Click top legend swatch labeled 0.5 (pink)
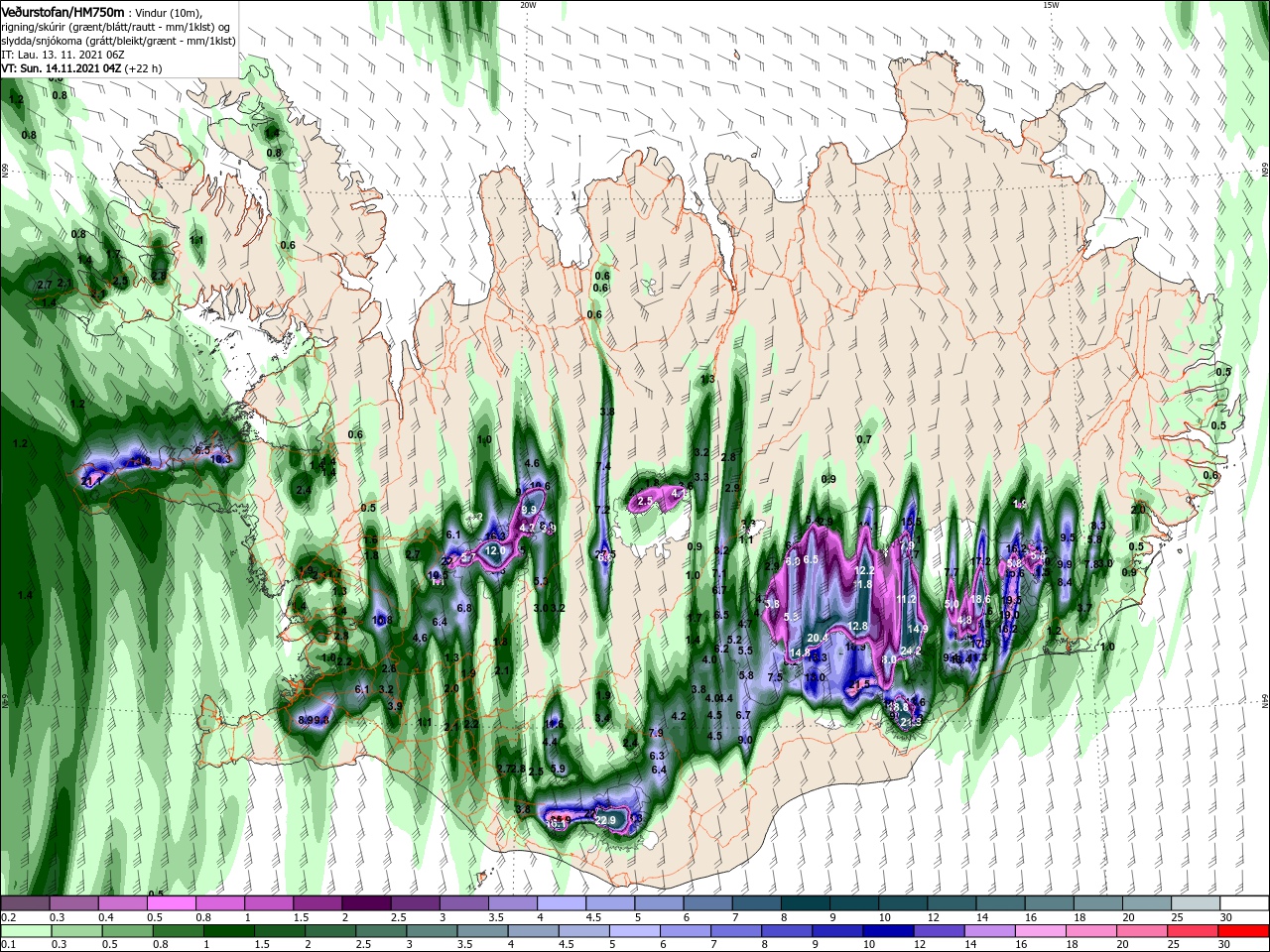Image resolution: width=1270 pixels, height=952 pixels. coord(171,903)
